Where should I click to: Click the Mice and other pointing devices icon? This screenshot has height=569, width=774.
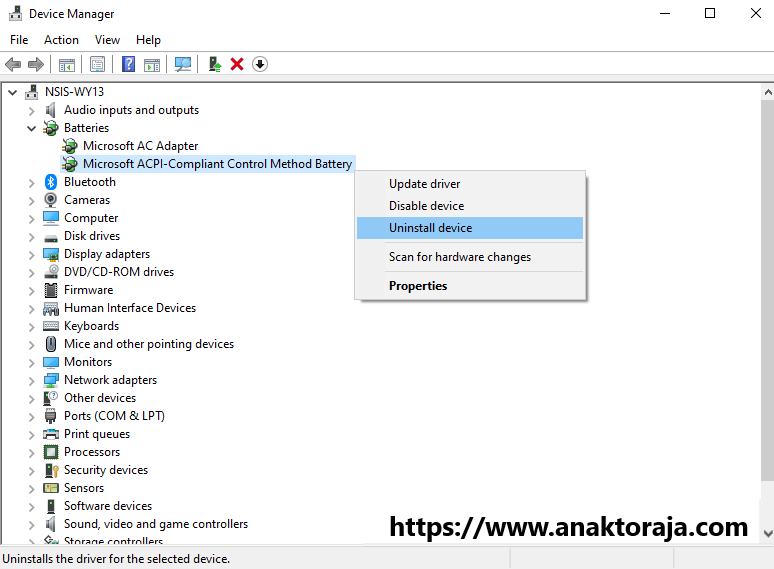(x=50, y=344)
